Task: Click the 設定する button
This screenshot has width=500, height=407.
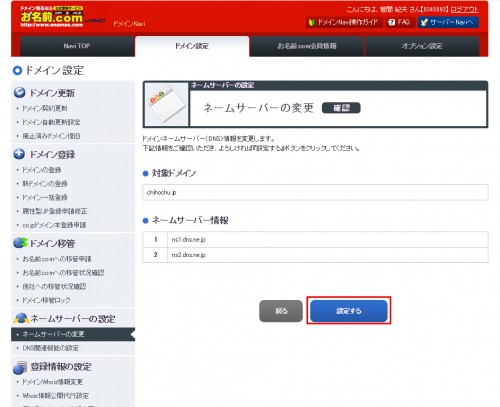Action: point(349,311)
